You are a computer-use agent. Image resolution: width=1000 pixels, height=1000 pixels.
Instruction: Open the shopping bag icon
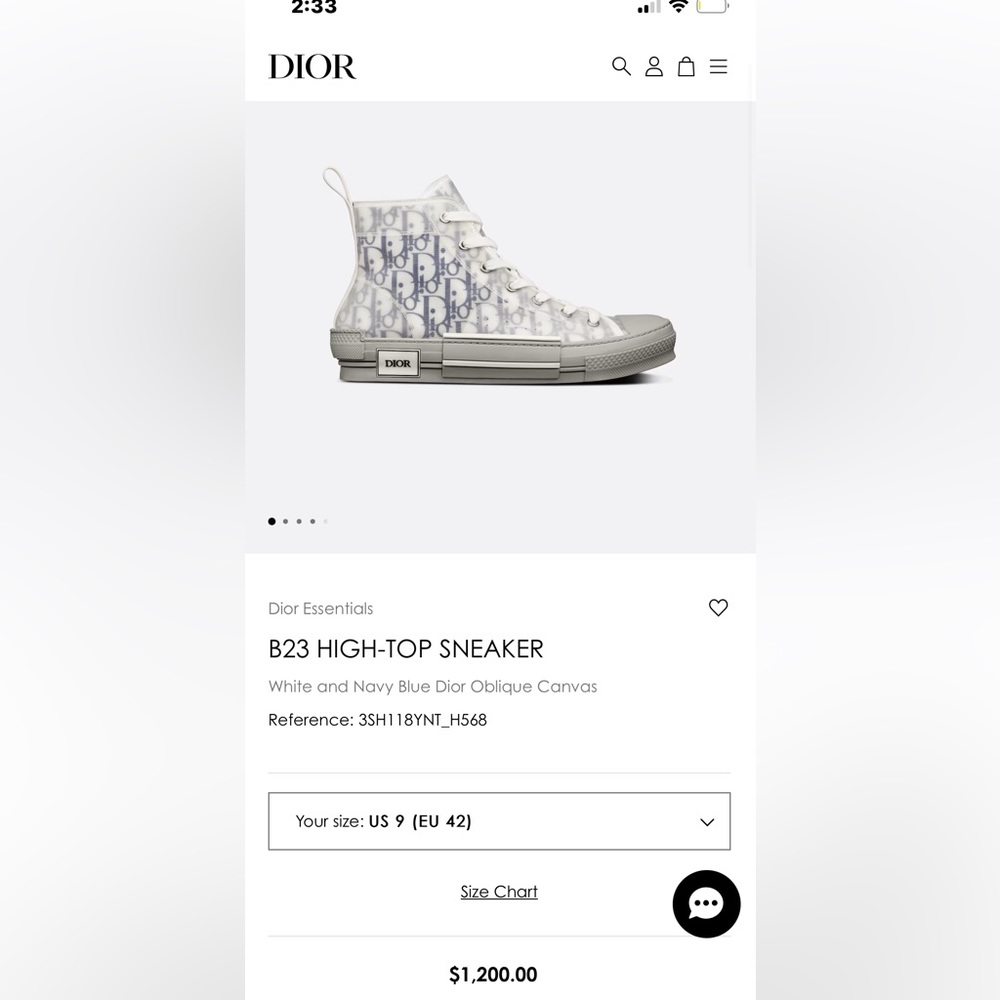[686, 66]
